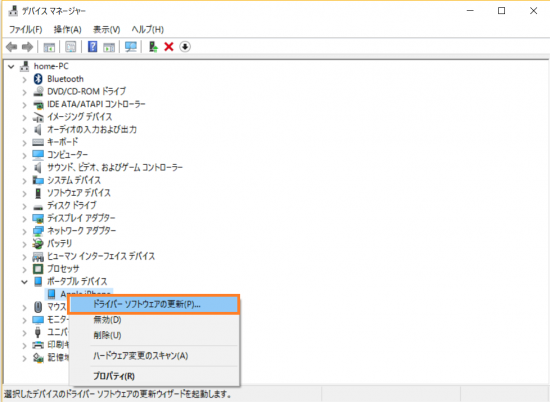Click the human interface device icon

pyautogui.click(x=38, y=256)
